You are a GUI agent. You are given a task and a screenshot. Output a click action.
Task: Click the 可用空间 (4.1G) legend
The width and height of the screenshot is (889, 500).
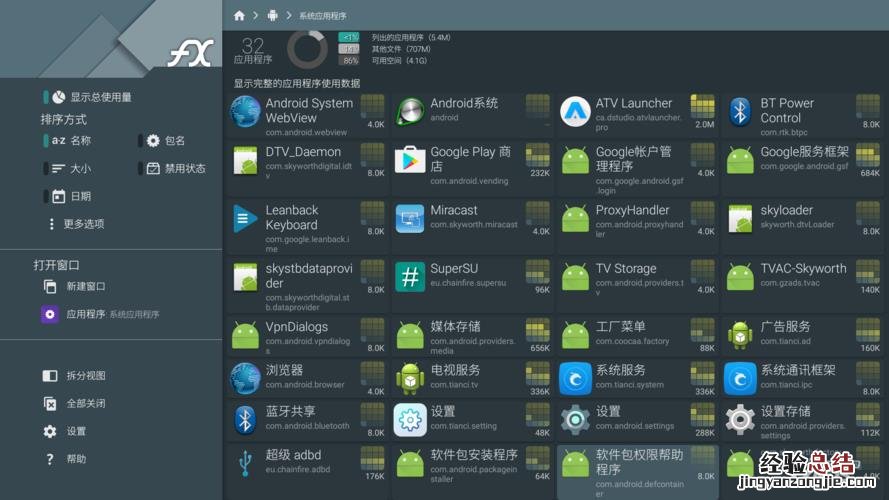399,60
